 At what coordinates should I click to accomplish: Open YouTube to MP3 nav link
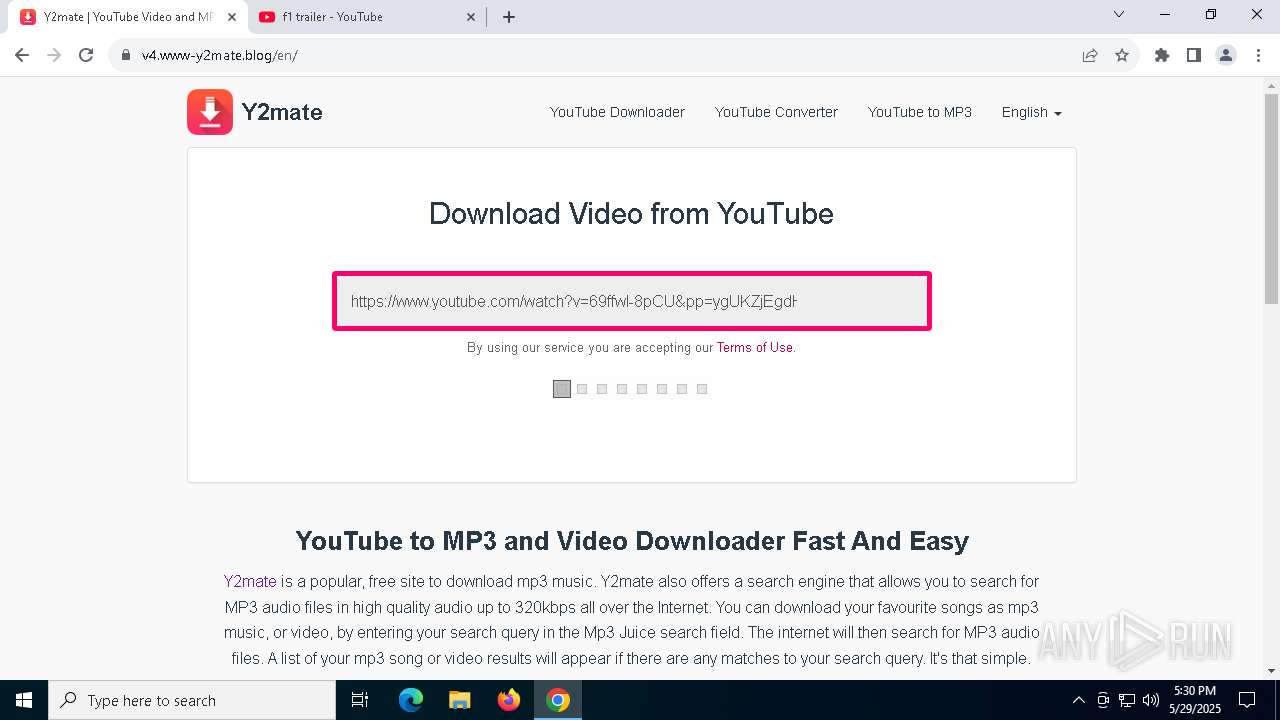pos(920,112)
